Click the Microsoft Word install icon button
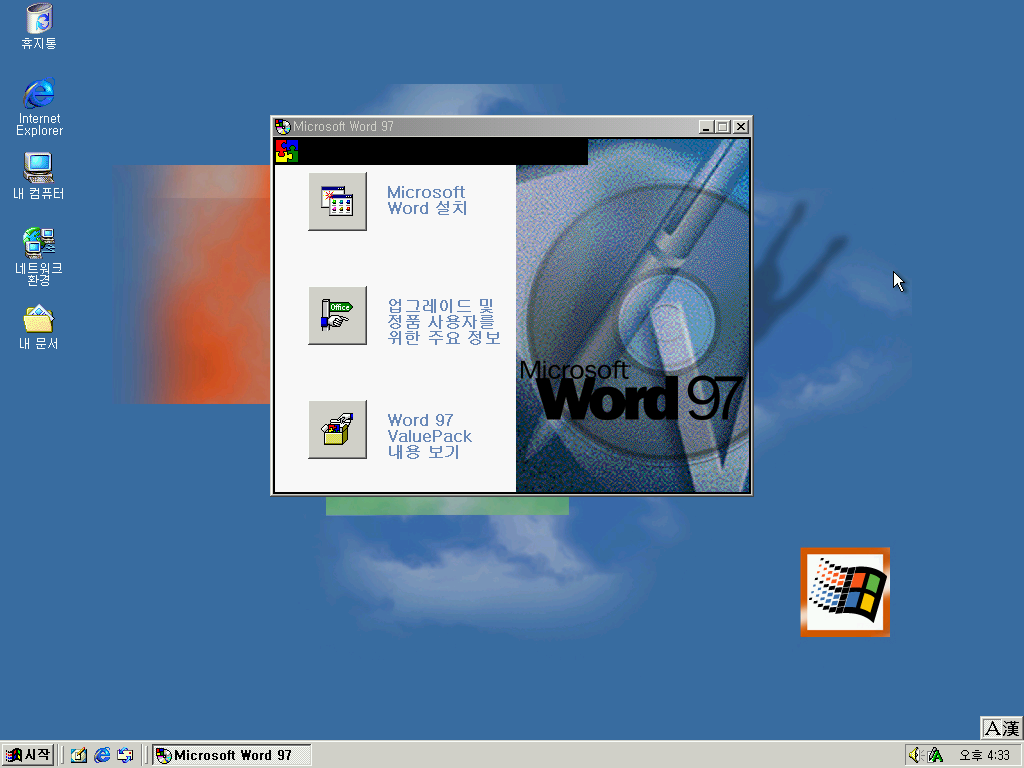Viewport: 1024px width, 768px height. point(337,201)
